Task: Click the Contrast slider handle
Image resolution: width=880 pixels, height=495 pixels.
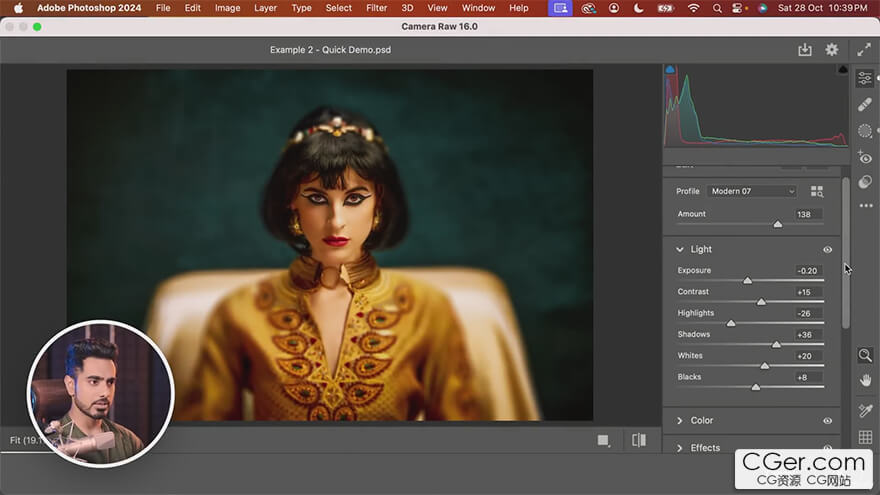Action: [761, 301]
